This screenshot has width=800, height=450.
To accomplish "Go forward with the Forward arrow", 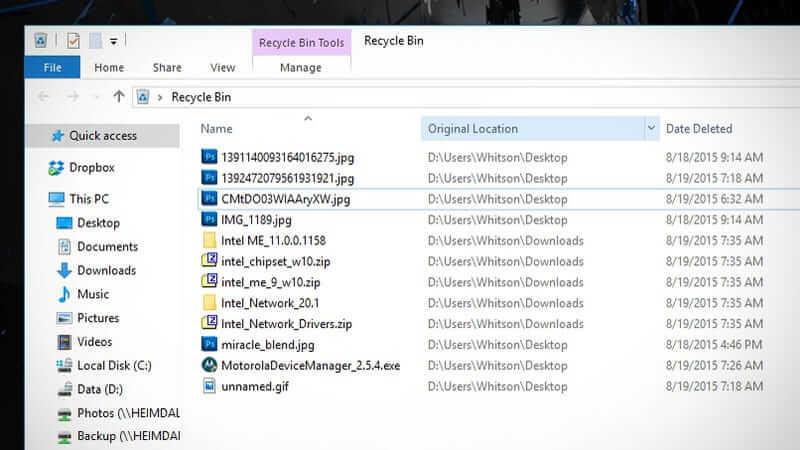I will coord(73,96).
